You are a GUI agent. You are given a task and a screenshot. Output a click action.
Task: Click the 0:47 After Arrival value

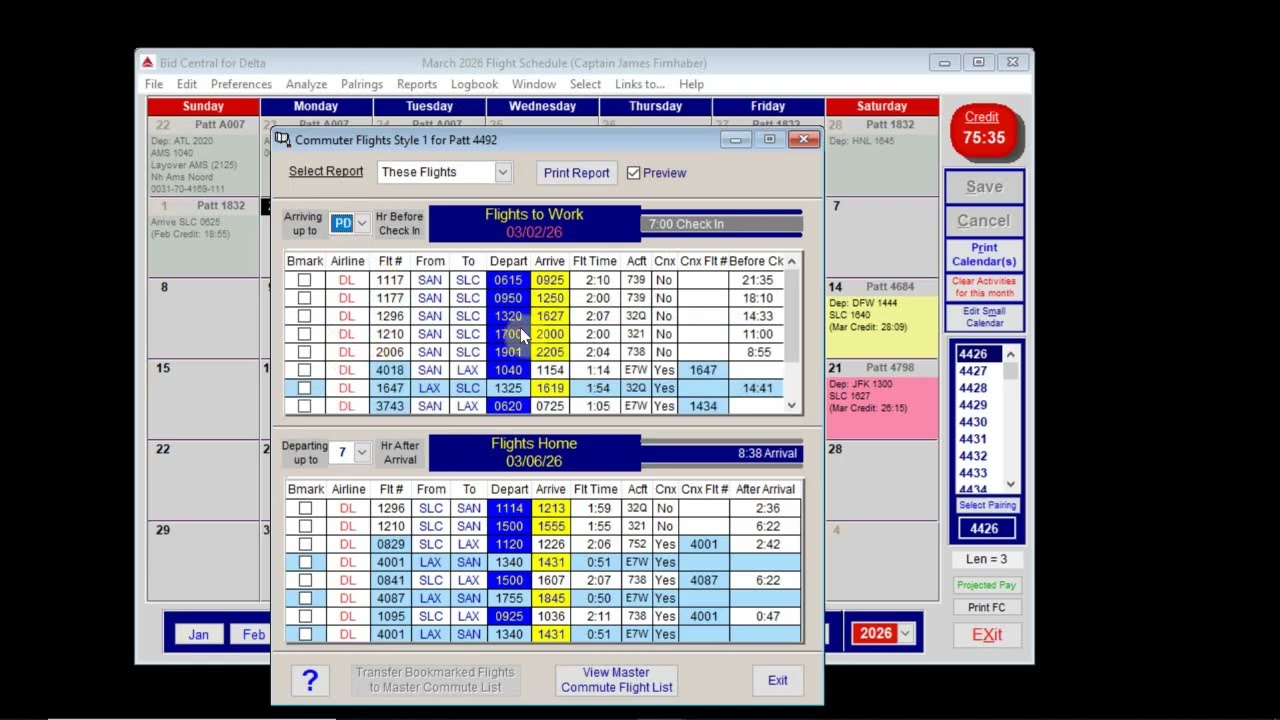point(766,616)
